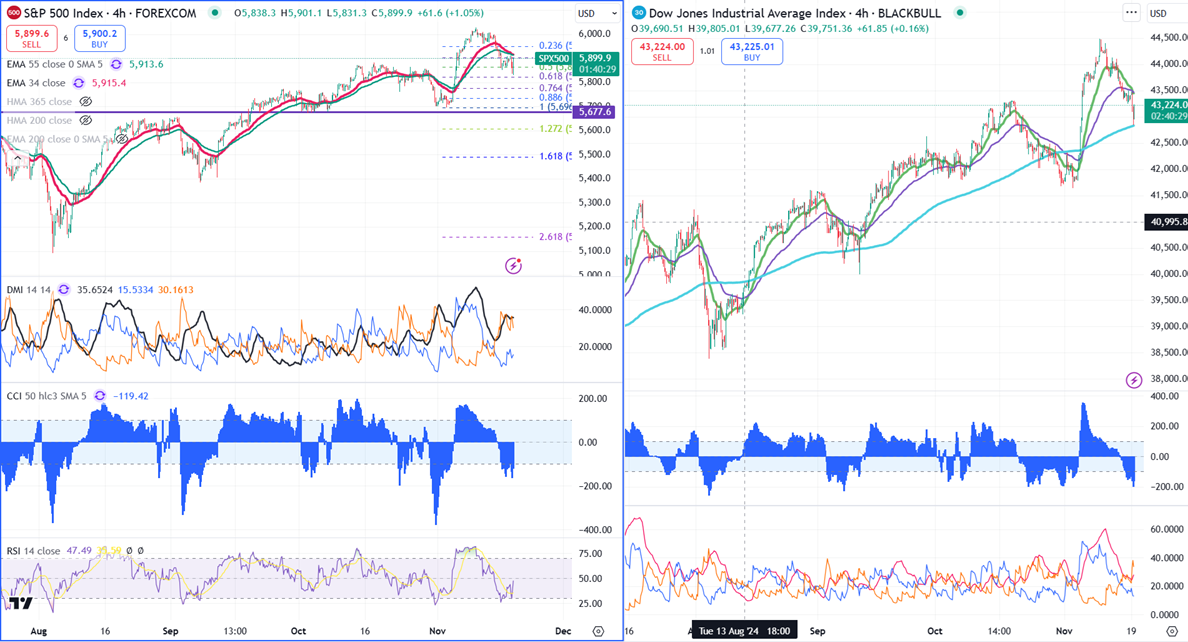Click the Dow Jones symbol logo

tap(639, 13)
